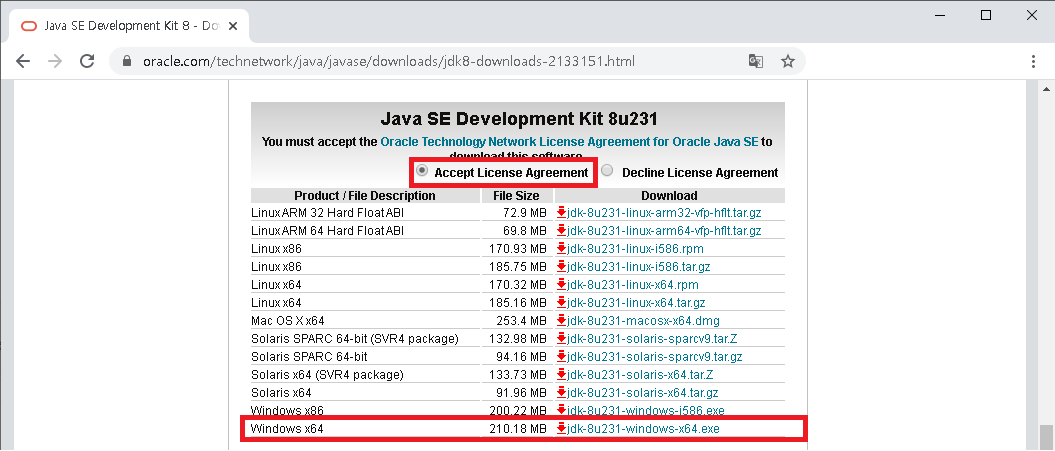Viewport: 1055px width, 451px height.
Task: Click the Linux ARM 64 Hard Float ABI label
Action: pos(328,231)
